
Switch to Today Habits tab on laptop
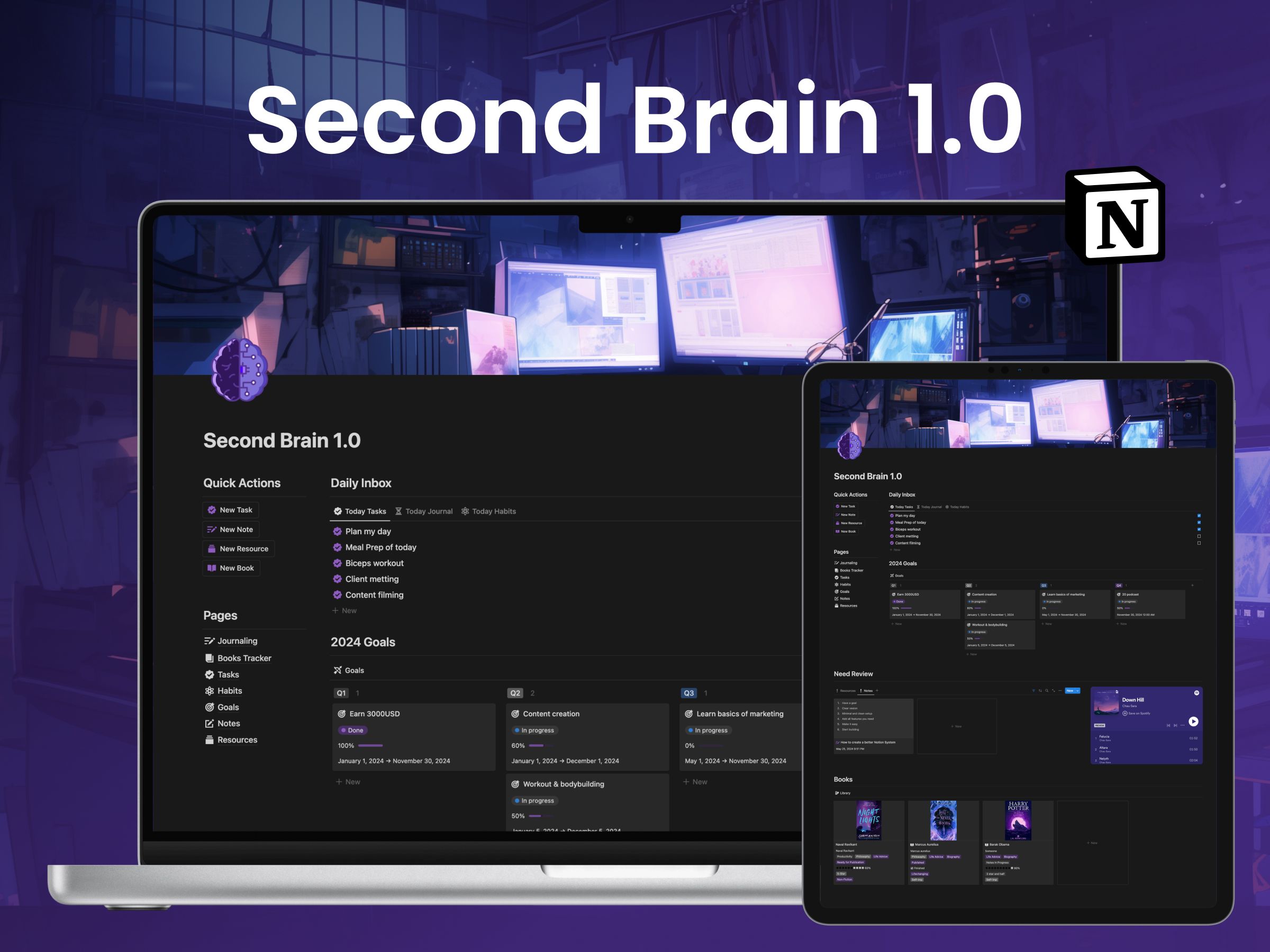pyautogui.click(x=488, y=511)
